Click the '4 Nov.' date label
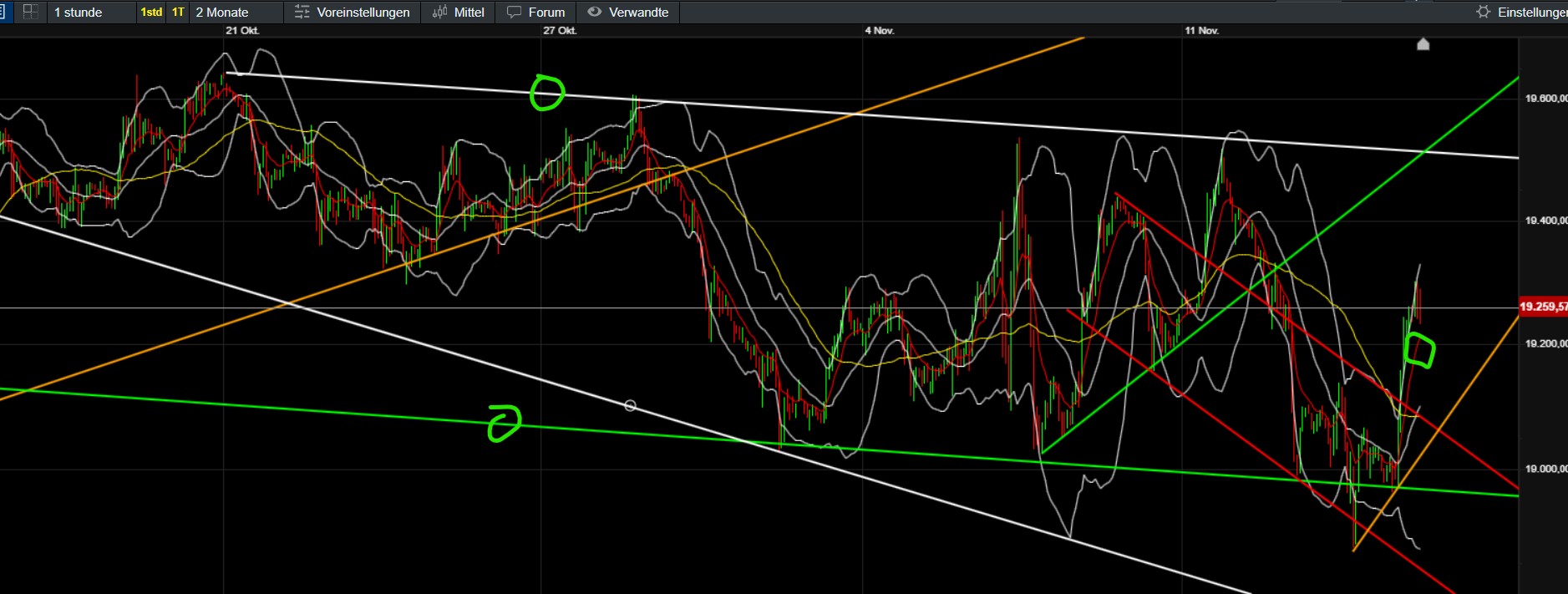Viewport: 1568px width, 594px height. point(880,30)
